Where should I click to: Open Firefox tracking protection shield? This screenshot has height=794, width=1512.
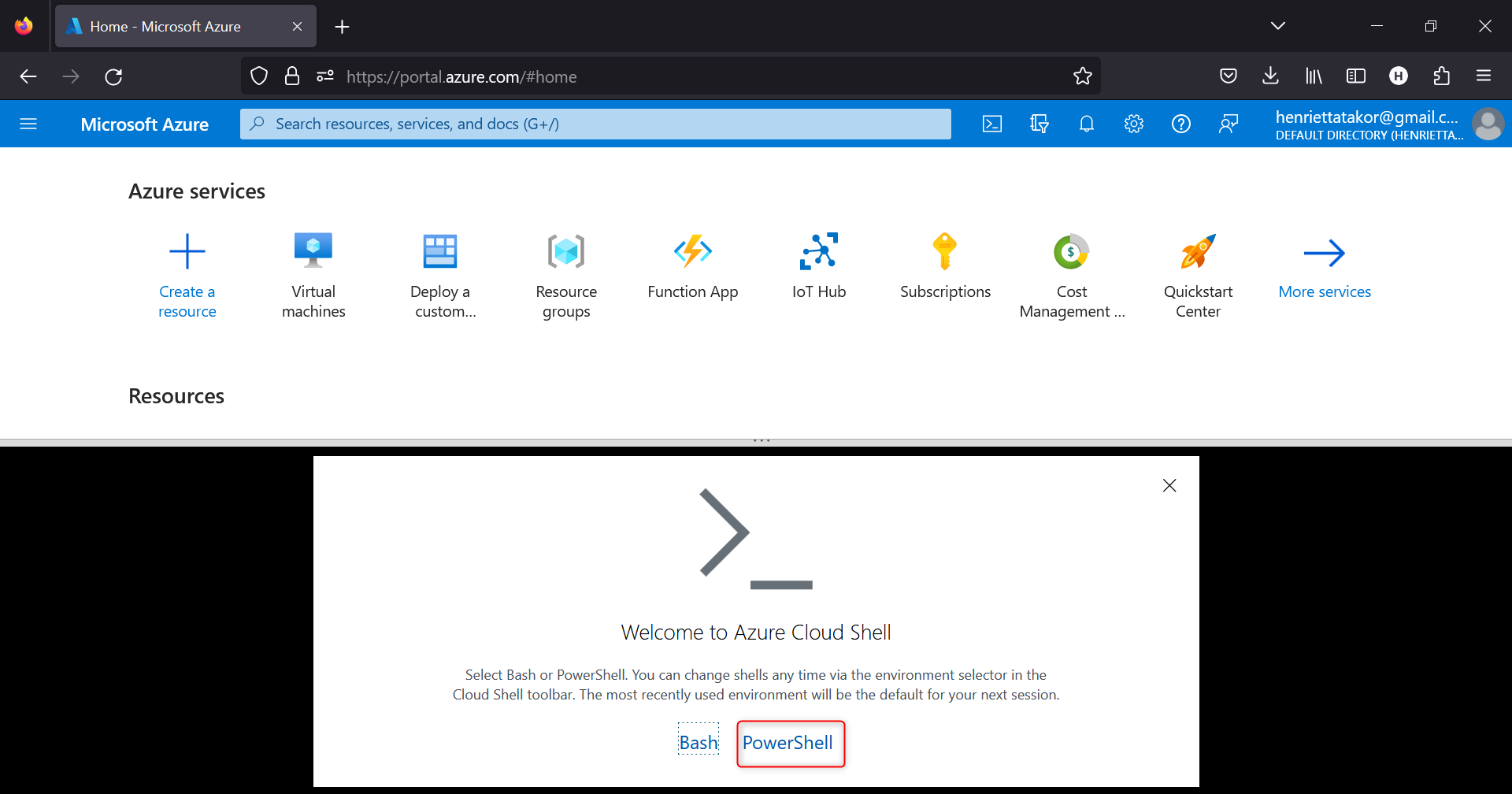click(x=259, y=76)
